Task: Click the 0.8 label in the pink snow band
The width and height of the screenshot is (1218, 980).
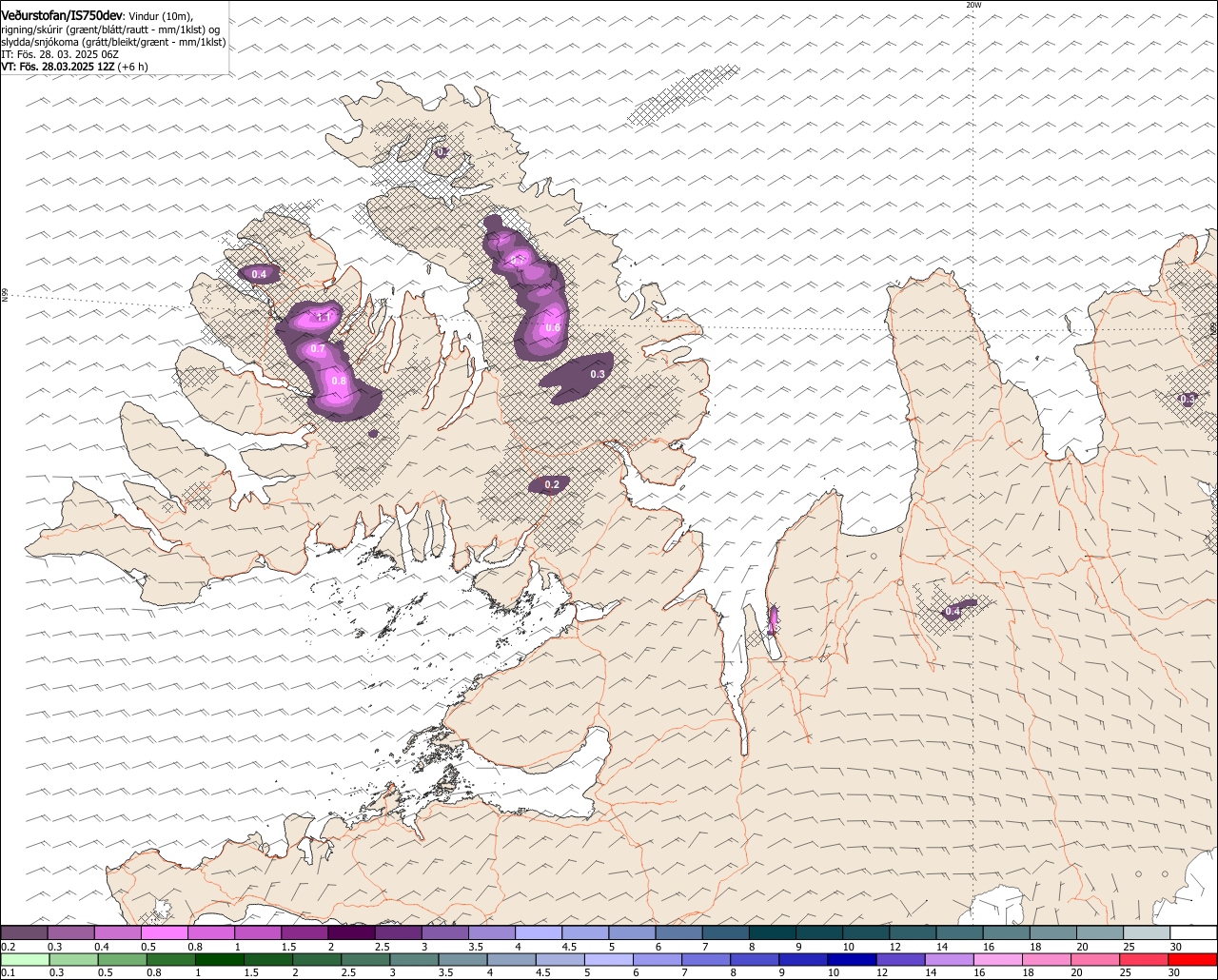Action: pyautogui.click(x=338, y=381)
